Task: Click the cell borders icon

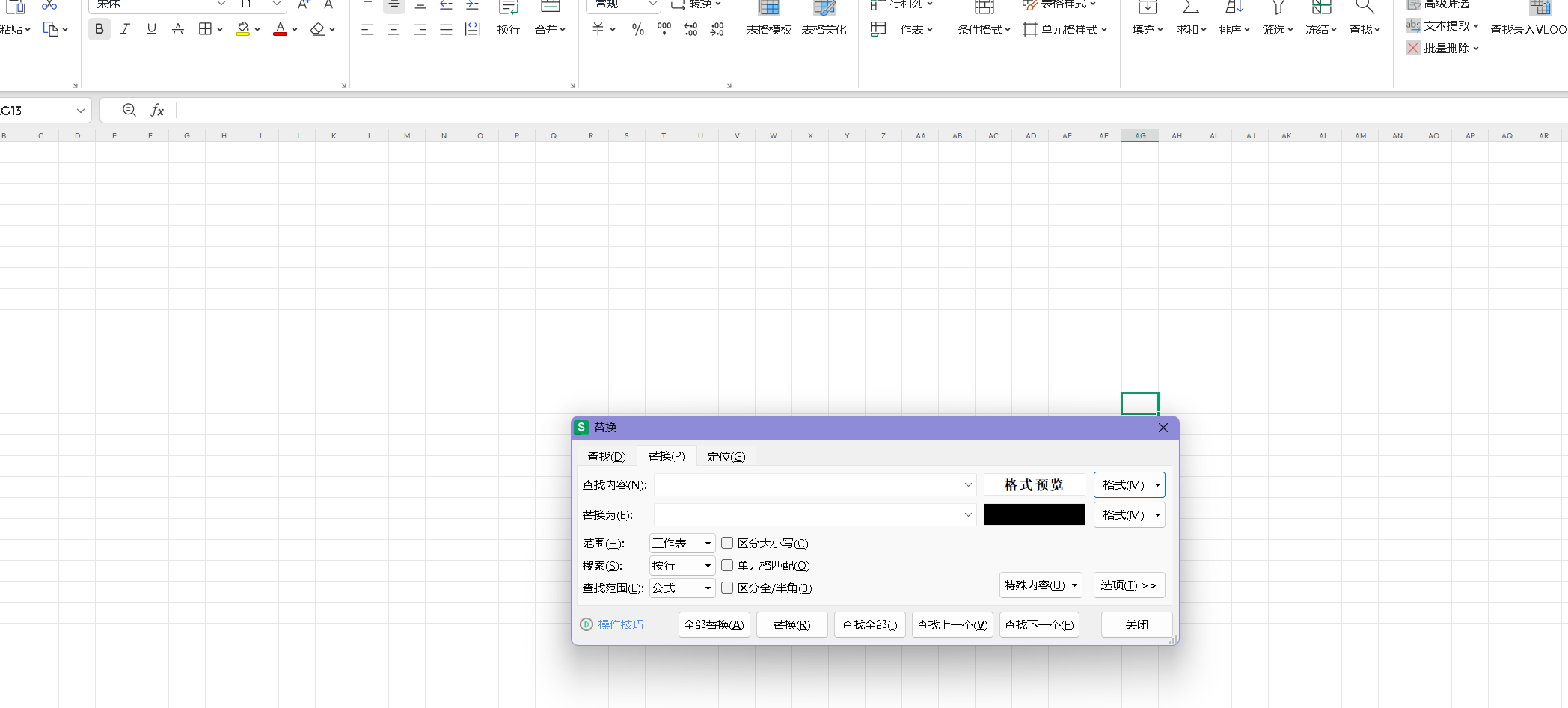Action: pos(205,29)
